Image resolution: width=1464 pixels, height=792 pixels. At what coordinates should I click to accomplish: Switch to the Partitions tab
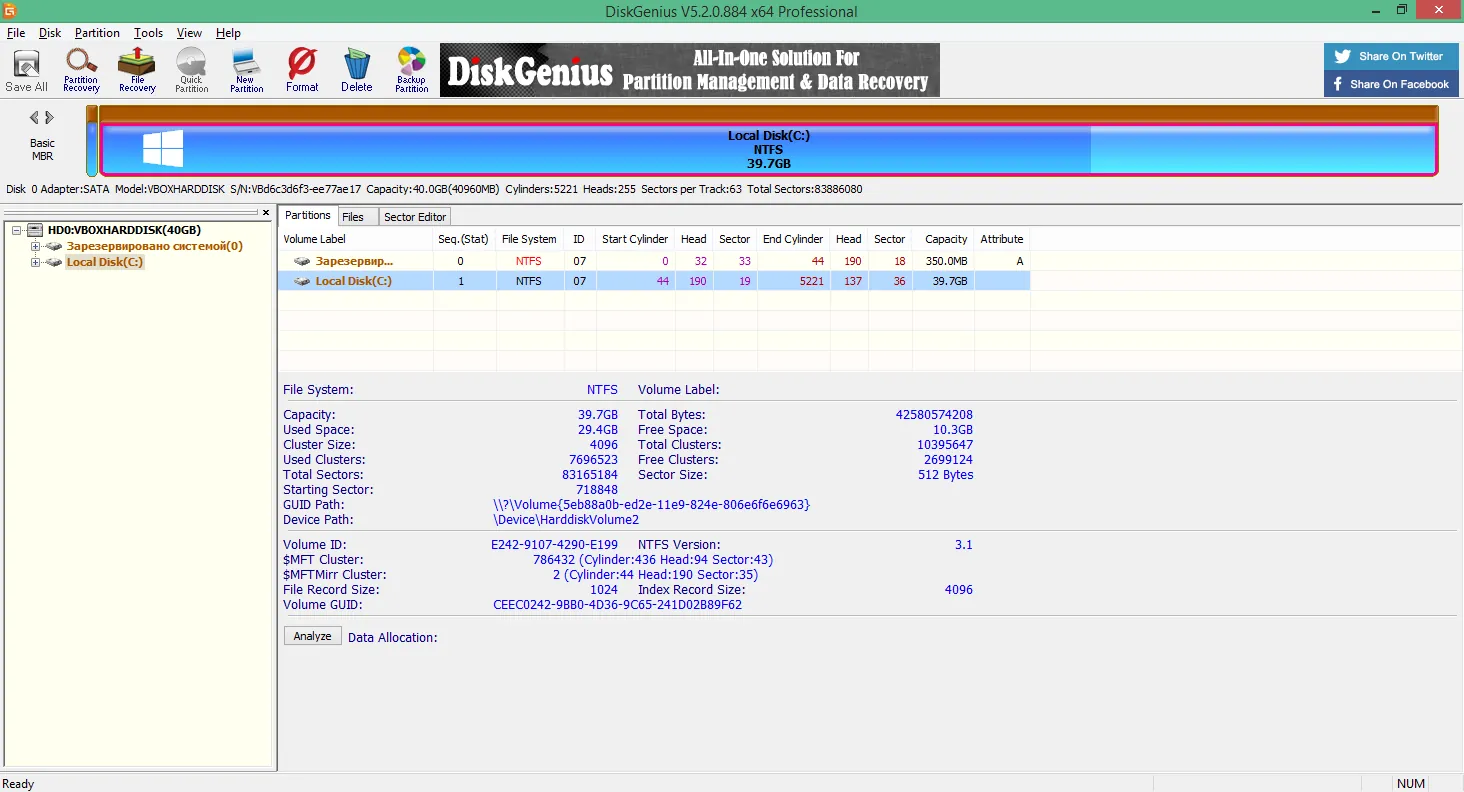(x=308, y=216)
